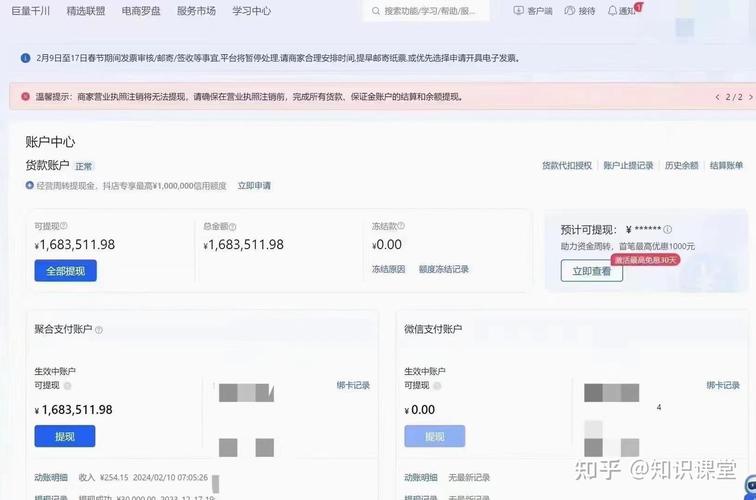Open 动账明细 in 微信支付账户
The height and width of the screenshot is (500, 756).
tap(420, 477)
